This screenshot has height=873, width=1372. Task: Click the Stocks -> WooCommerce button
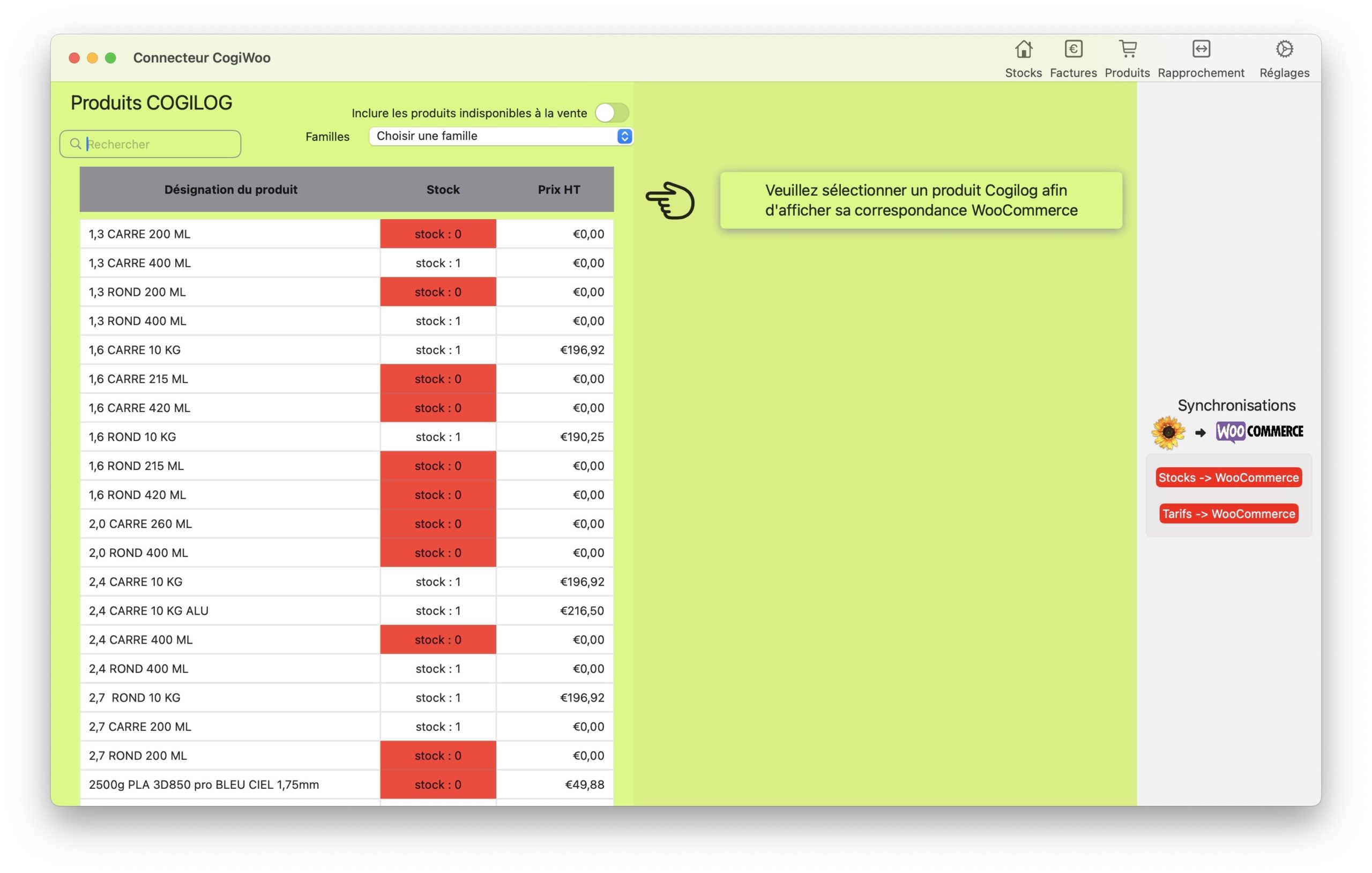pos(1228,477)
